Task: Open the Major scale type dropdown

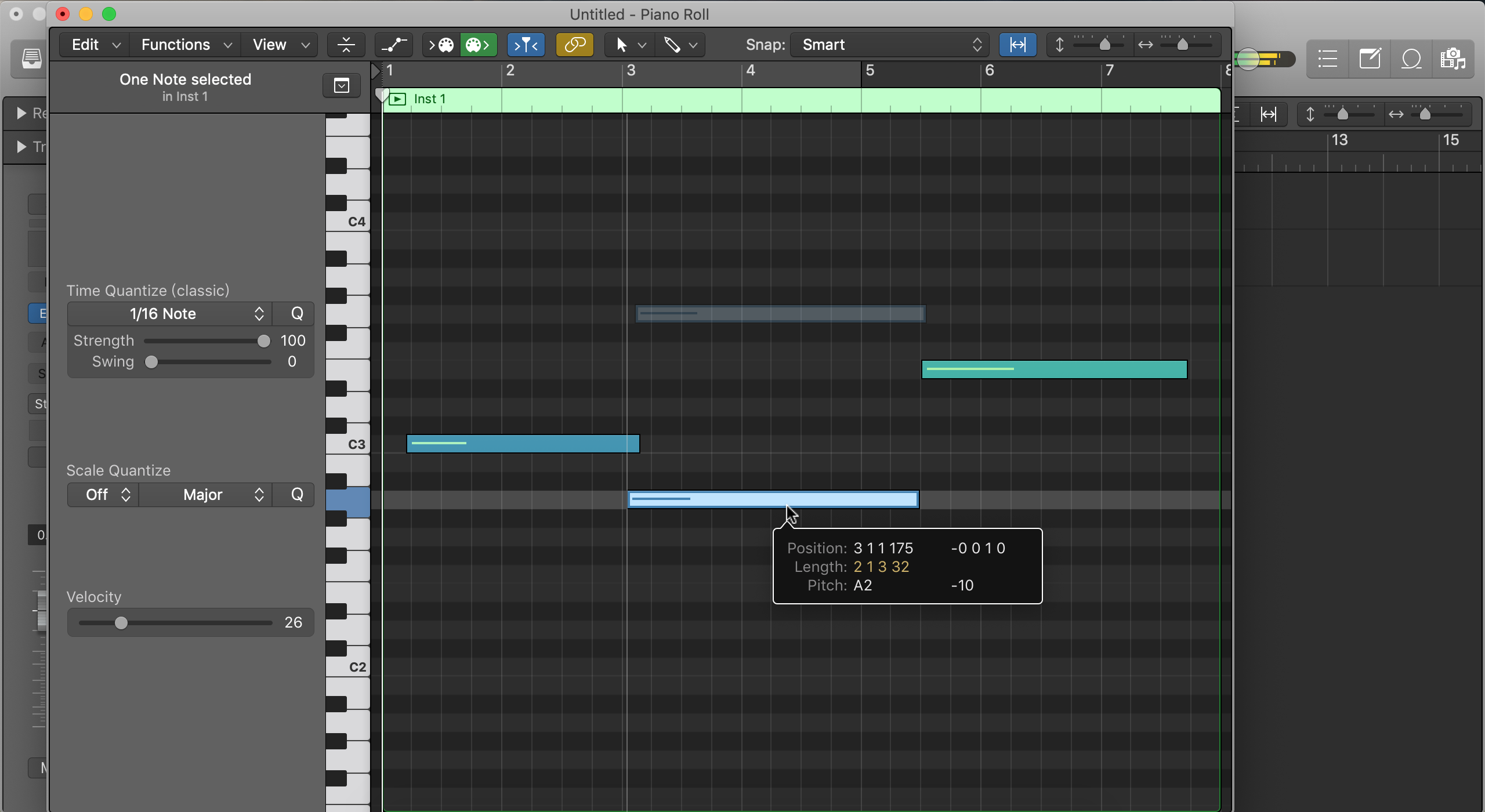Action: point(206,495)
